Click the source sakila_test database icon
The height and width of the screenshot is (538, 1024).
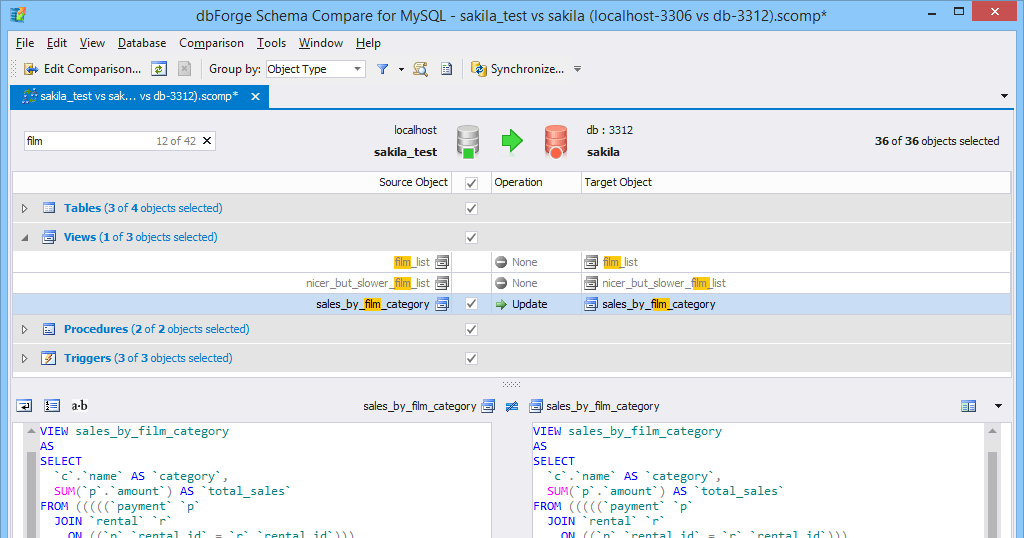(x=468, y=142)
